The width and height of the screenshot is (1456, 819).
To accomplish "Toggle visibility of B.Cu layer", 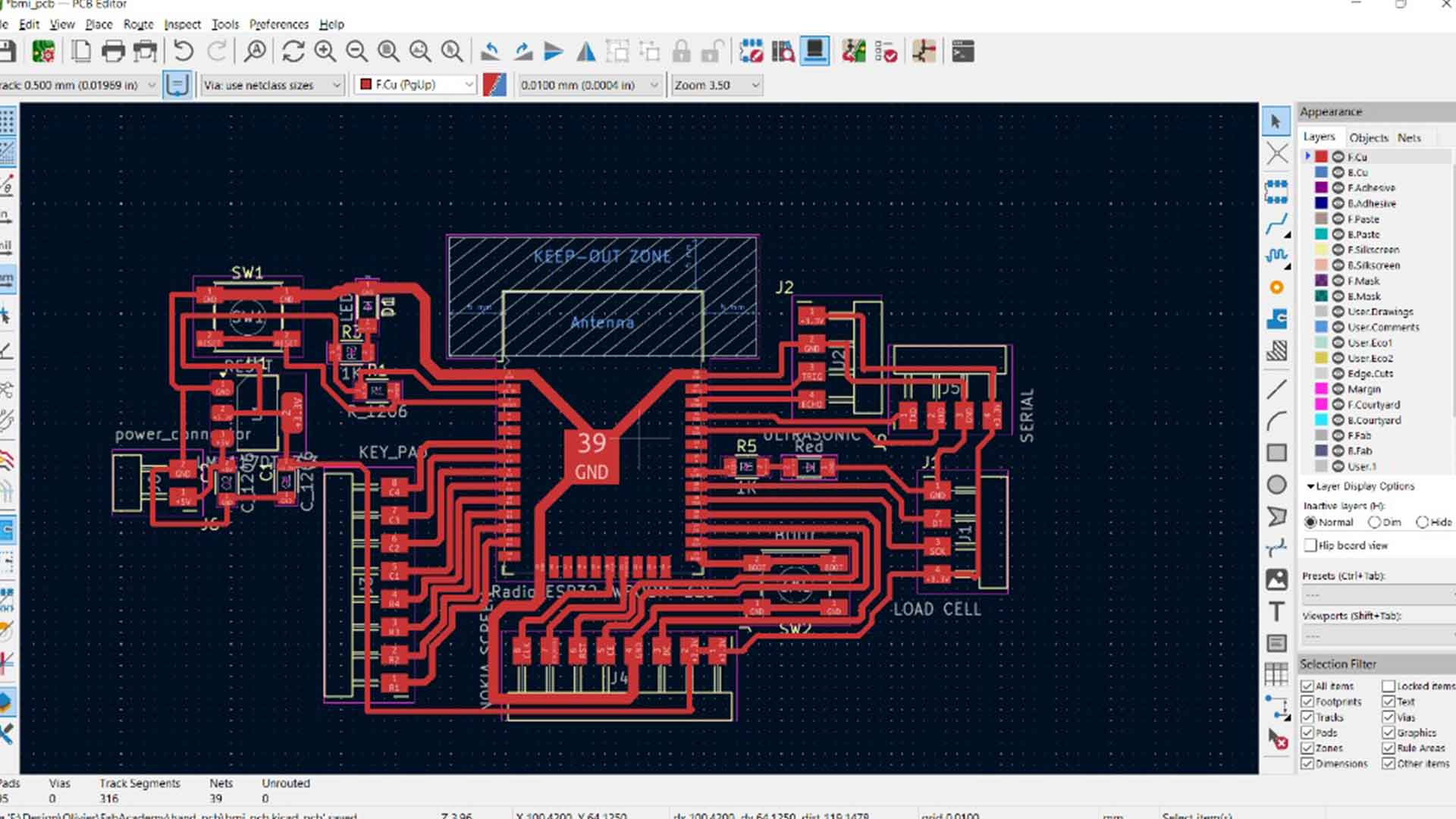I will pyautogui.click(x=1338, y=172).
